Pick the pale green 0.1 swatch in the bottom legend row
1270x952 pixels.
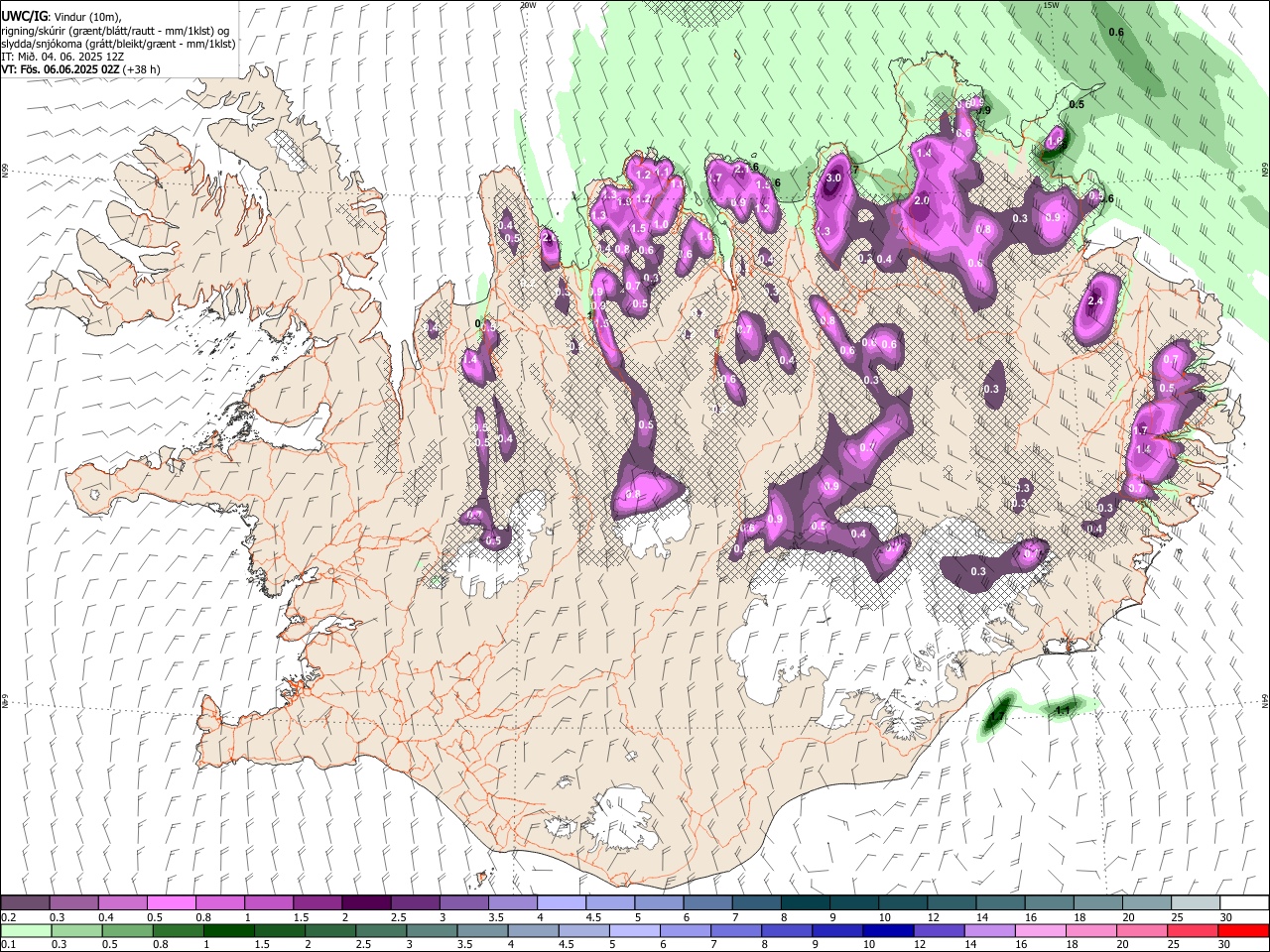[26, 930]
